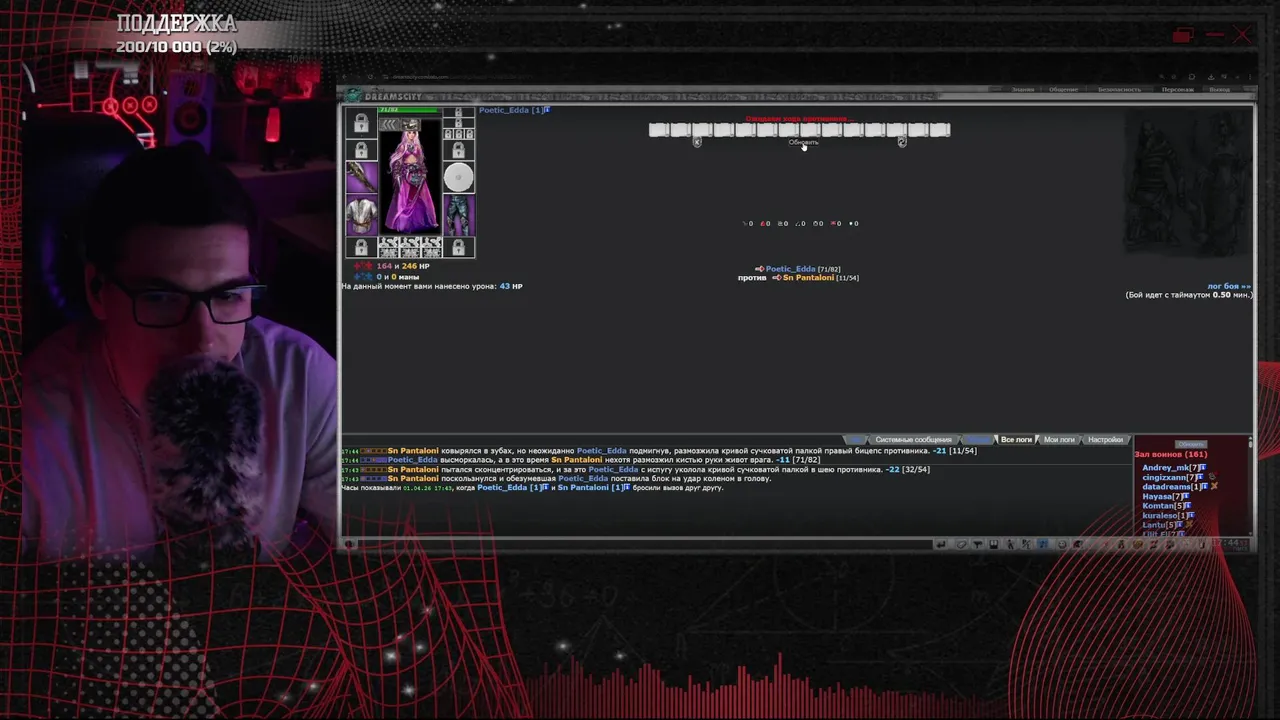
Task: Click info icon next to Andrey_mk
Action: coord(1203,468)
